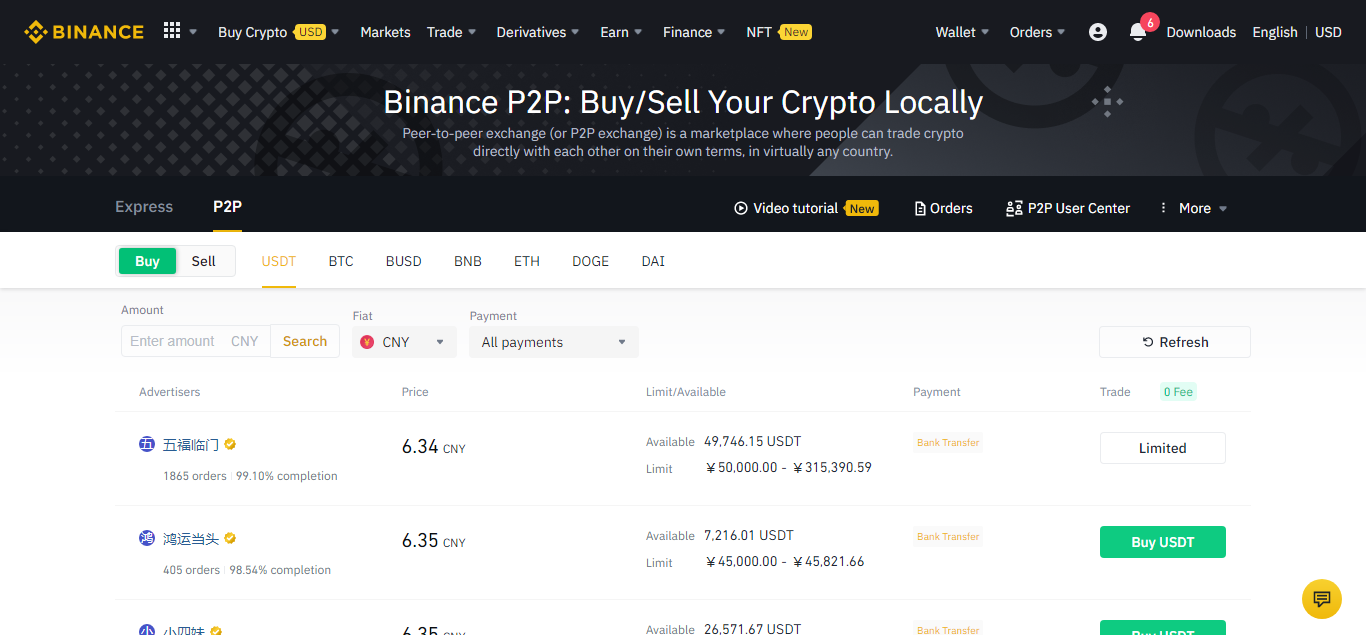
Task: Click the 1865 orders text
Action: pyautogui.click(x=195, y=476)
